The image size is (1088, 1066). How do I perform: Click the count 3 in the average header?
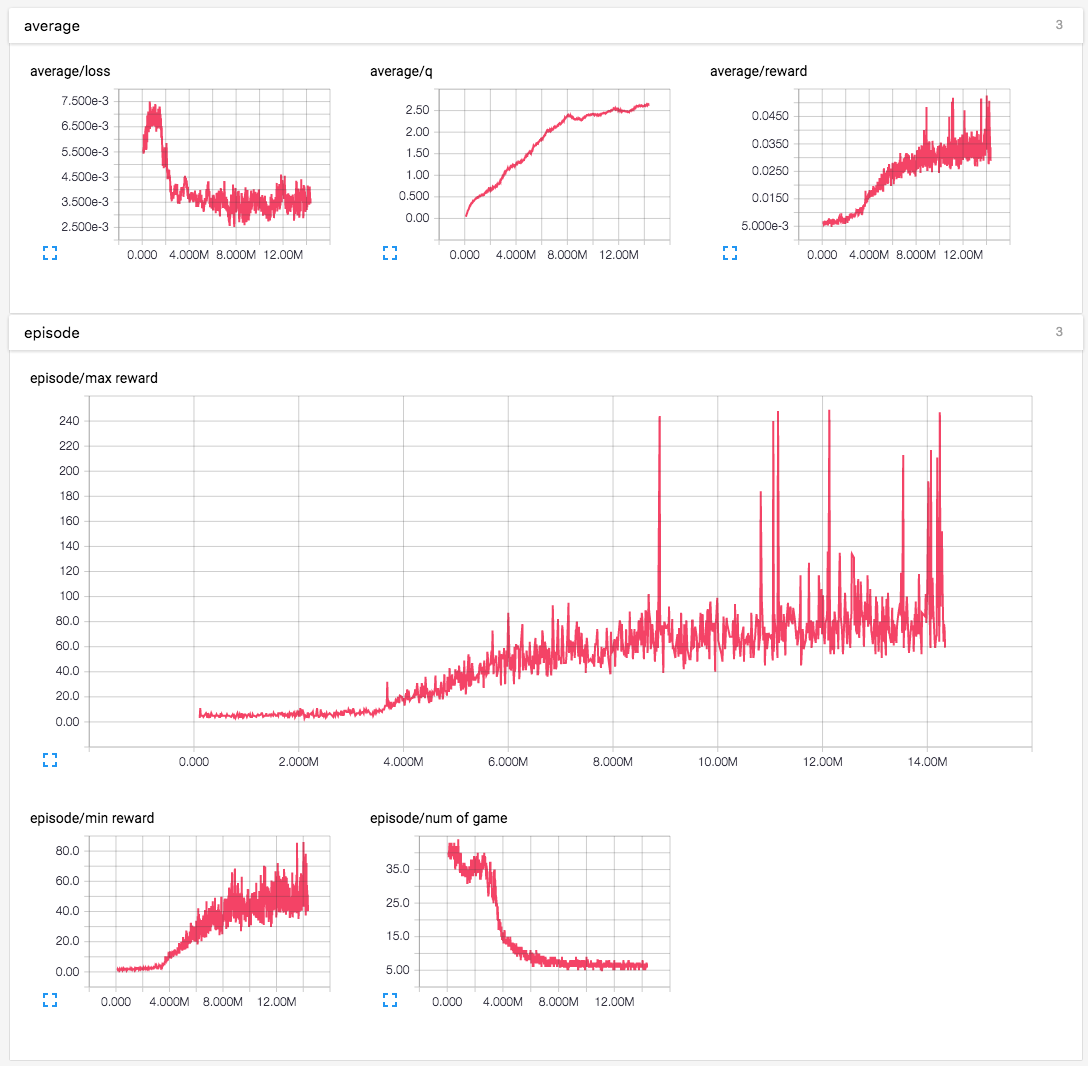coord(1059,25)
